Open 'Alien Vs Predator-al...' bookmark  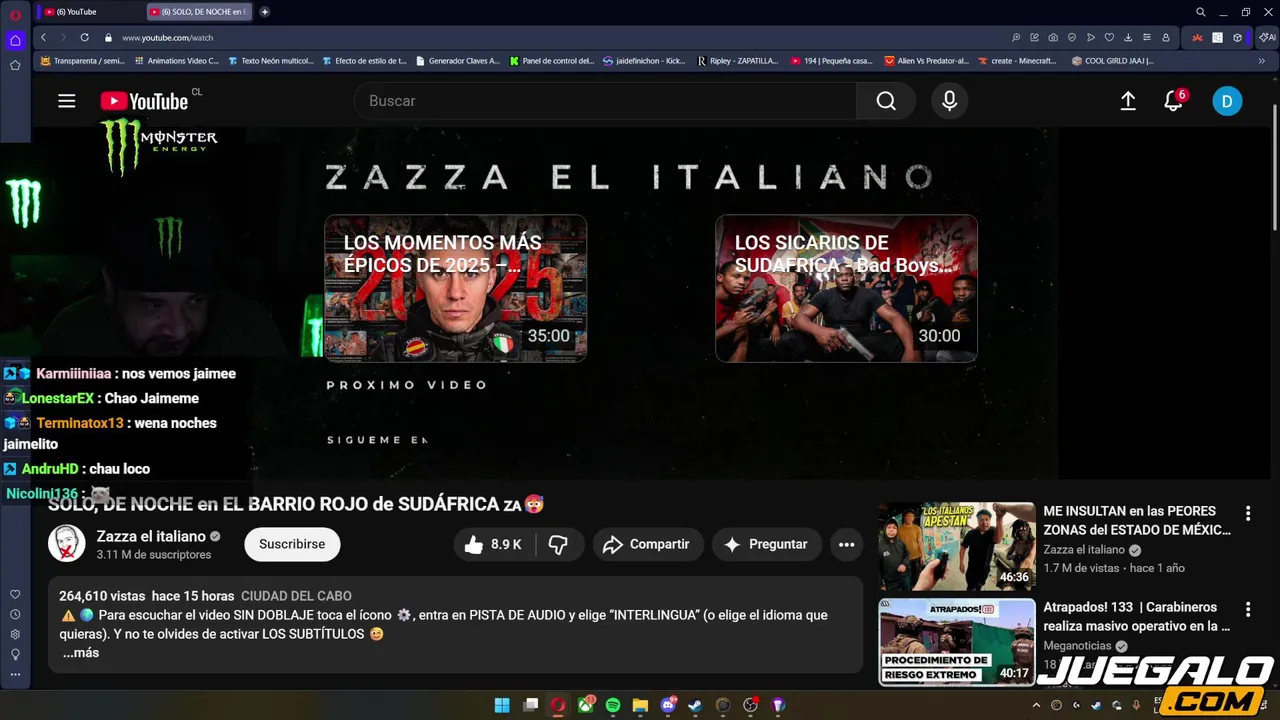pyautogui.click(x=927, y=60)
